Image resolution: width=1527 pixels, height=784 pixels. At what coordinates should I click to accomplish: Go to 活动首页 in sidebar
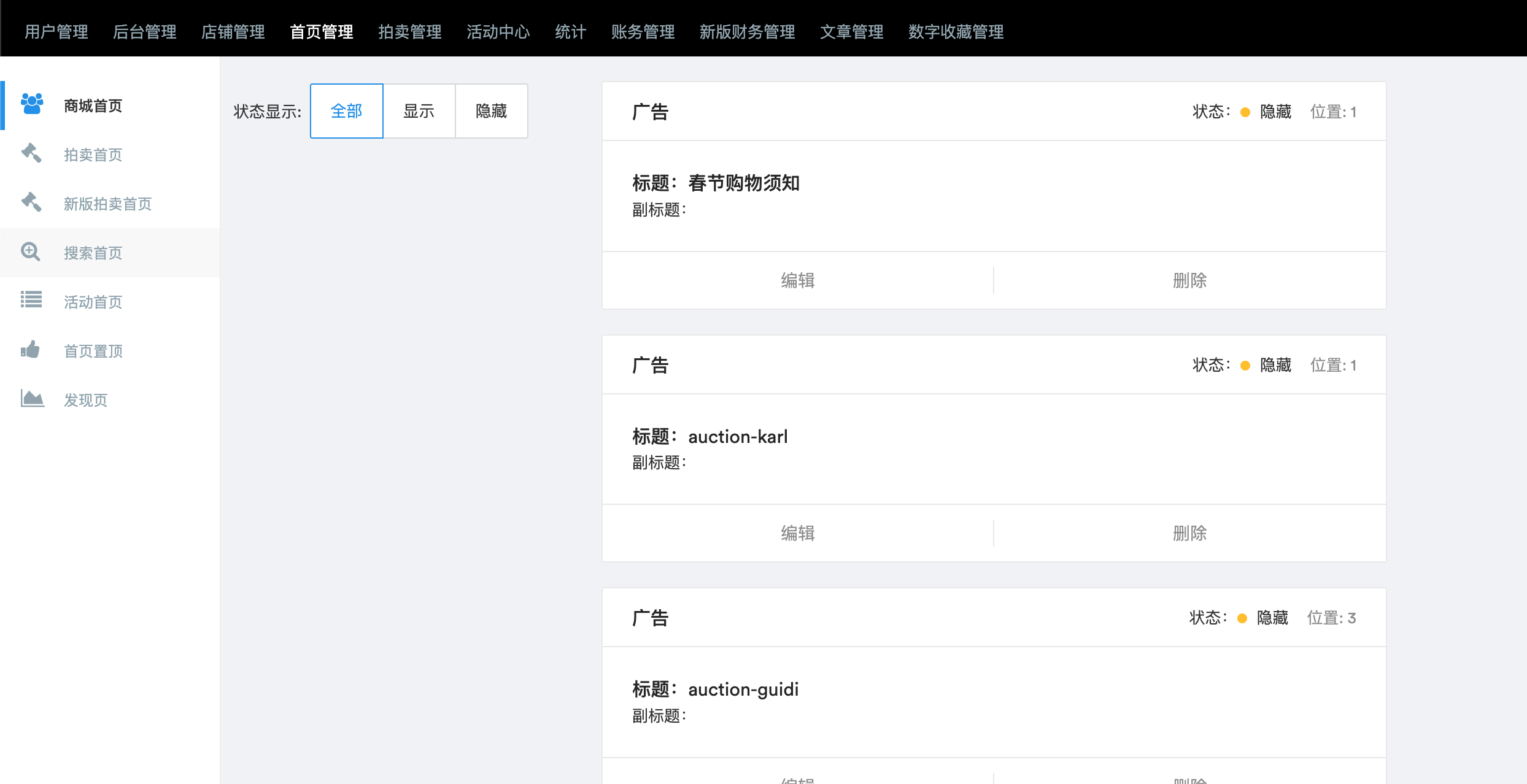[x=110, y=302]
